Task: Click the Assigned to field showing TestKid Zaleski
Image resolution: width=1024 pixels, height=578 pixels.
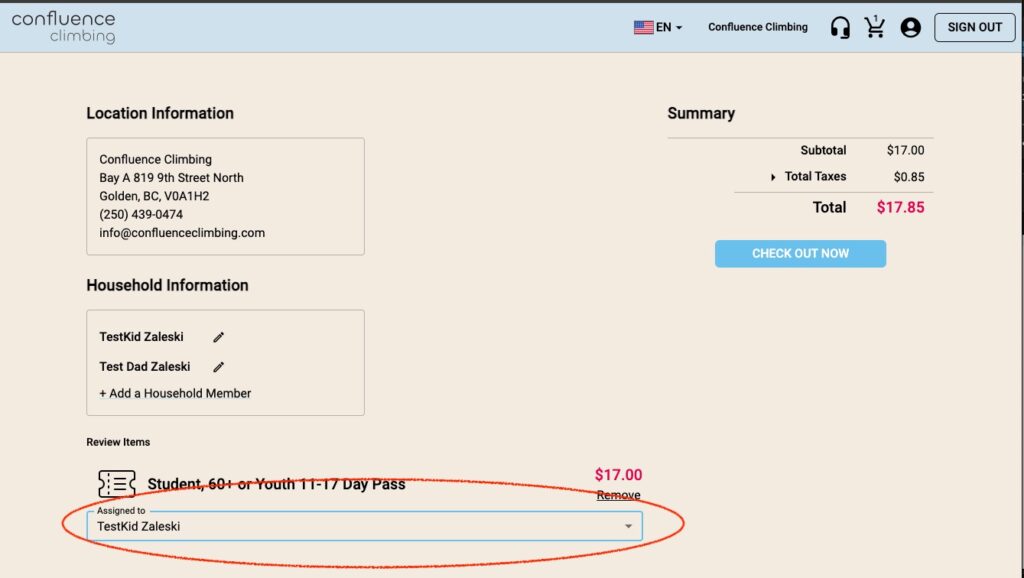Action: pyautogui.click(x=364, y=526)
